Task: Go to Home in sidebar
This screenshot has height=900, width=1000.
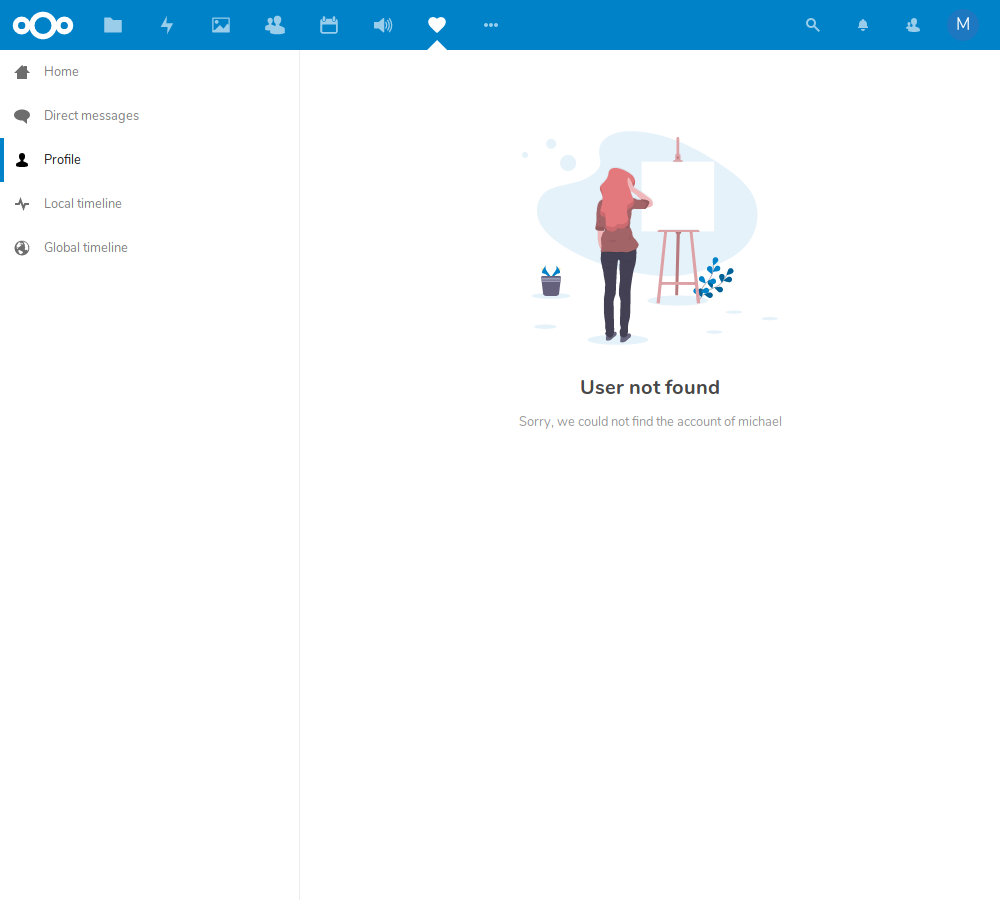Action: pos(149,71)
